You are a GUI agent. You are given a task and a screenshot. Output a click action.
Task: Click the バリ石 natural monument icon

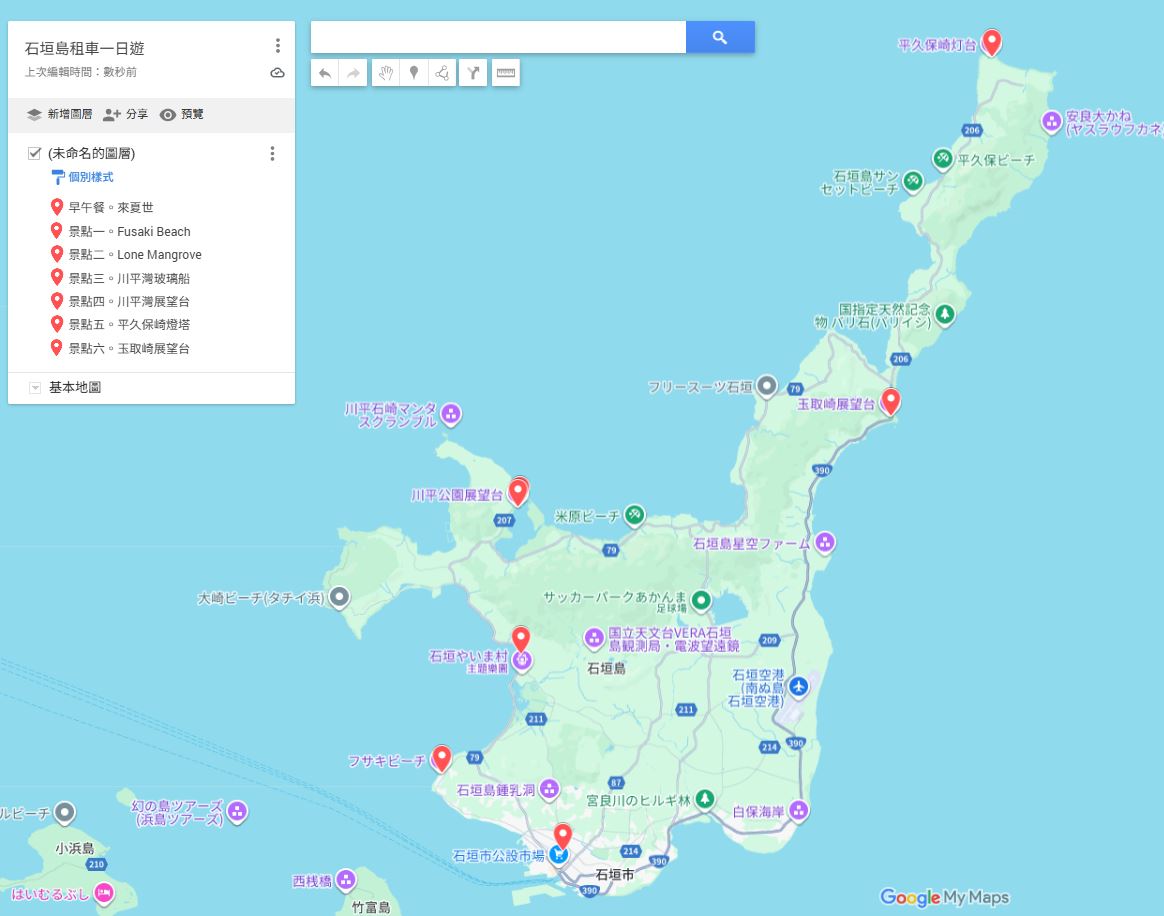pos(944,314)
